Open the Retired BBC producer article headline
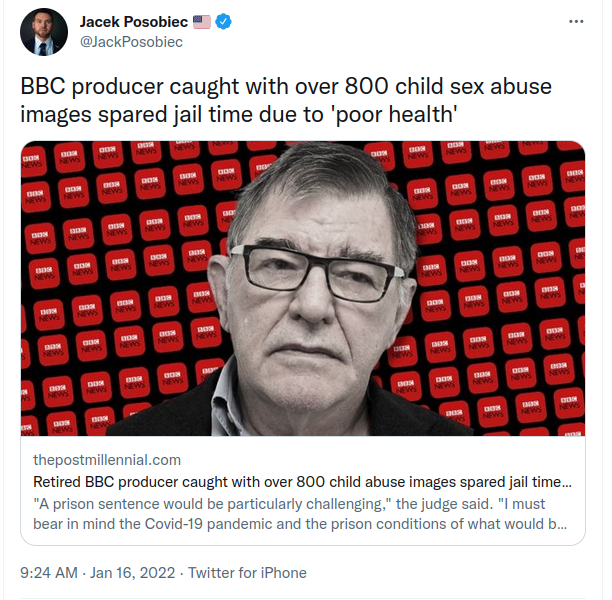 302,482
